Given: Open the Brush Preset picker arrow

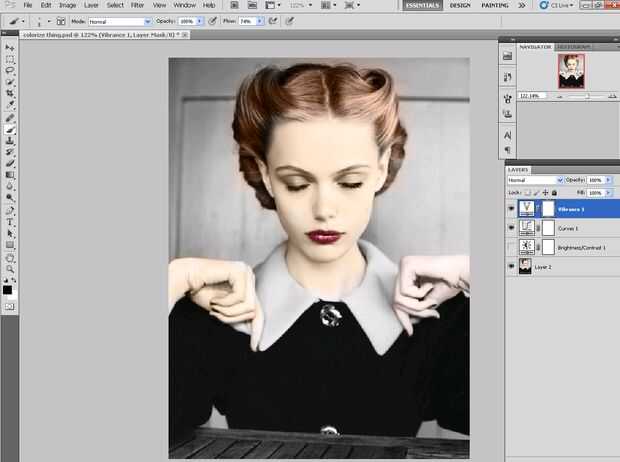Looking at the screenshot, I should point(49,21).
